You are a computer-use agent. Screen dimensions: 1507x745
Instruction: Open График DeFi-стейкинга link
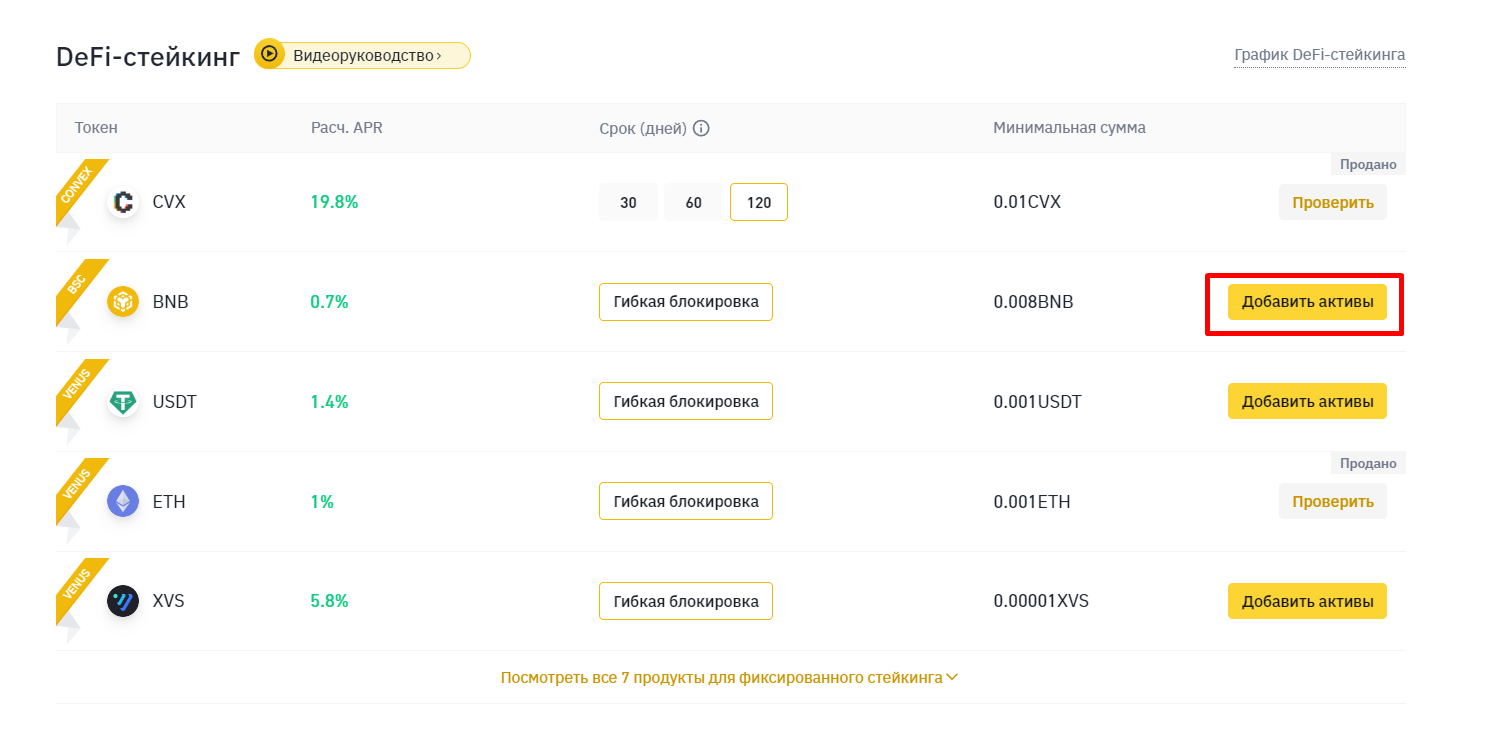coord(1319,54)
